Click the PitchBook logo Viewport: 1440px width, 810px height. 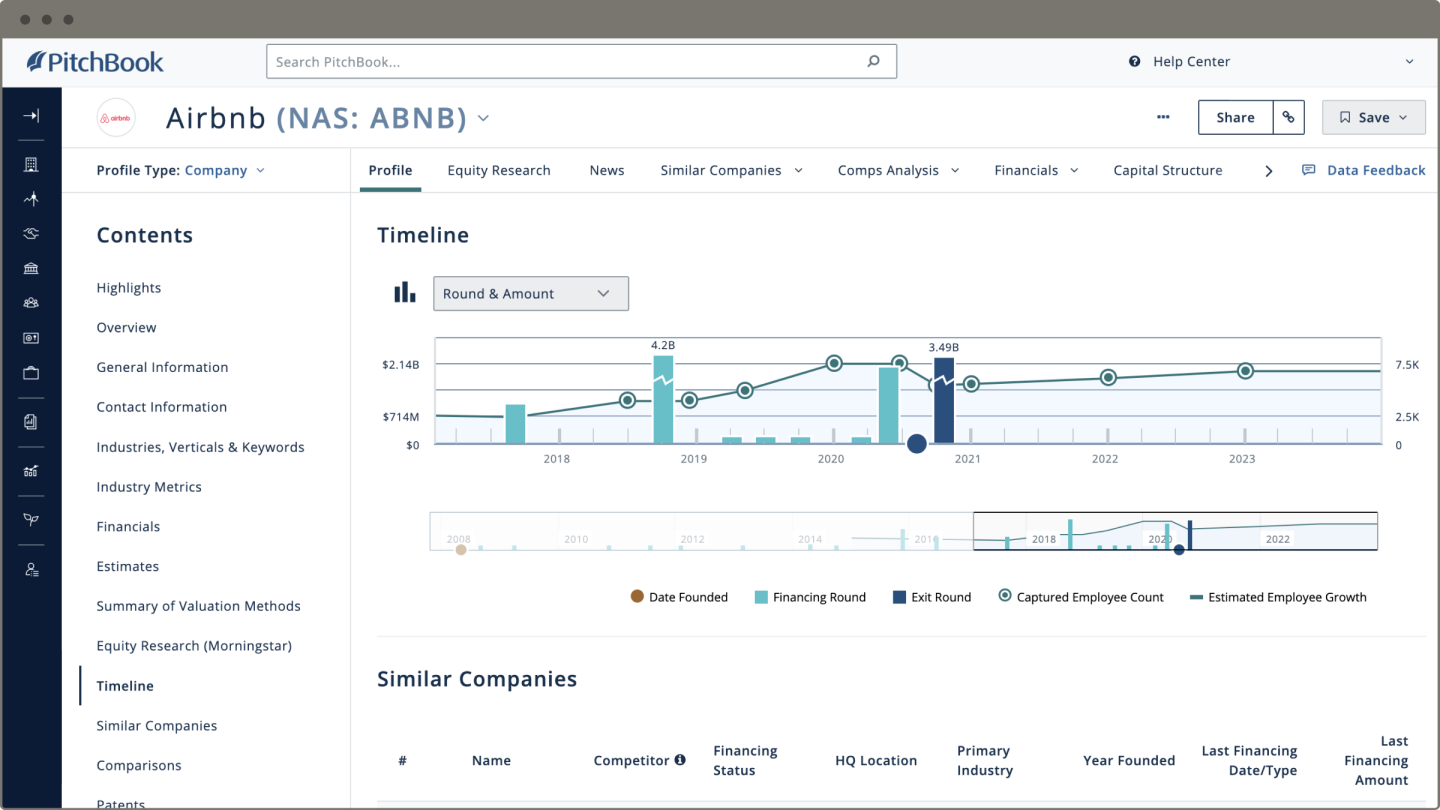[x=95, y=62]
